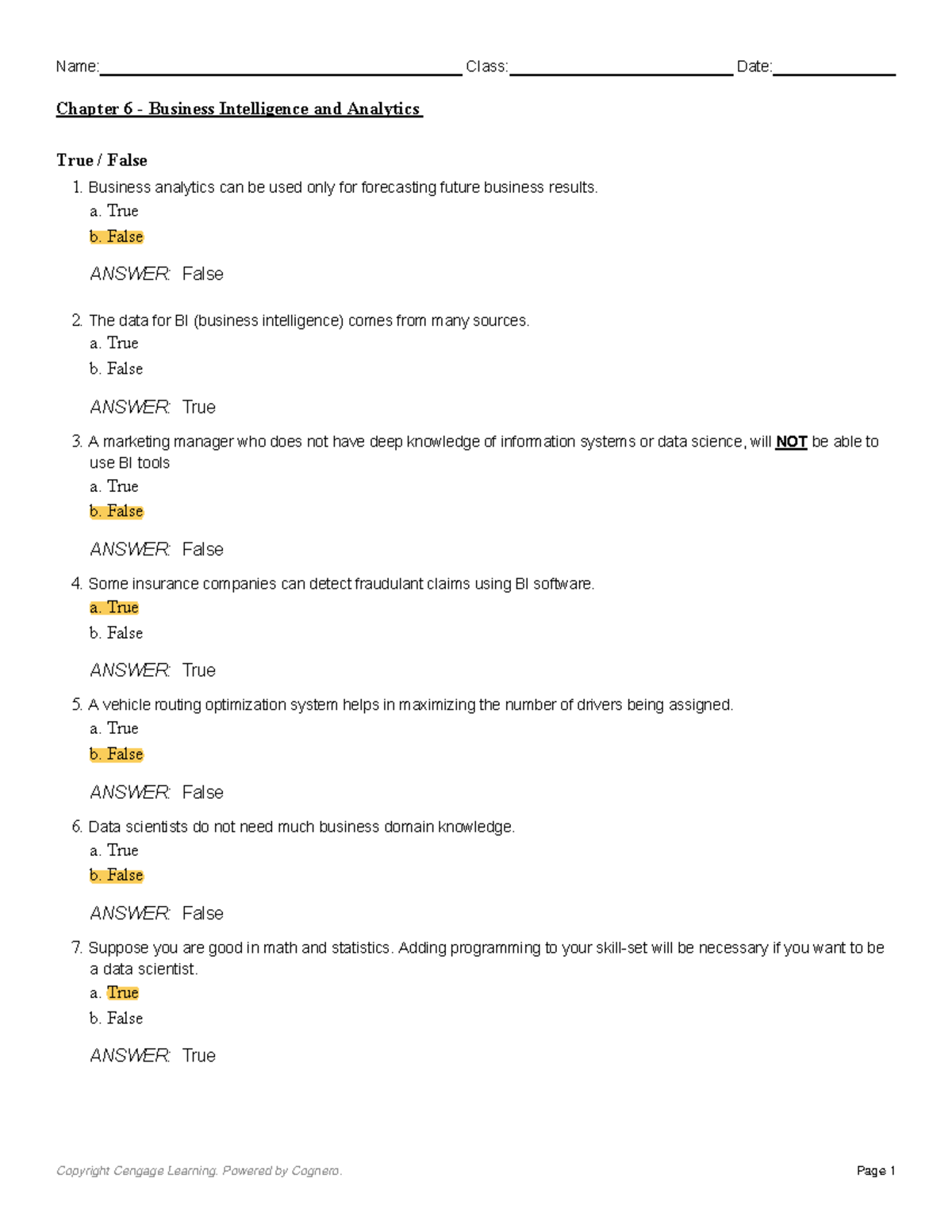Screen dimensions: 952x1232
Task: Select highlighted 'True' option in question 7
Action: [x=123, y=993]
